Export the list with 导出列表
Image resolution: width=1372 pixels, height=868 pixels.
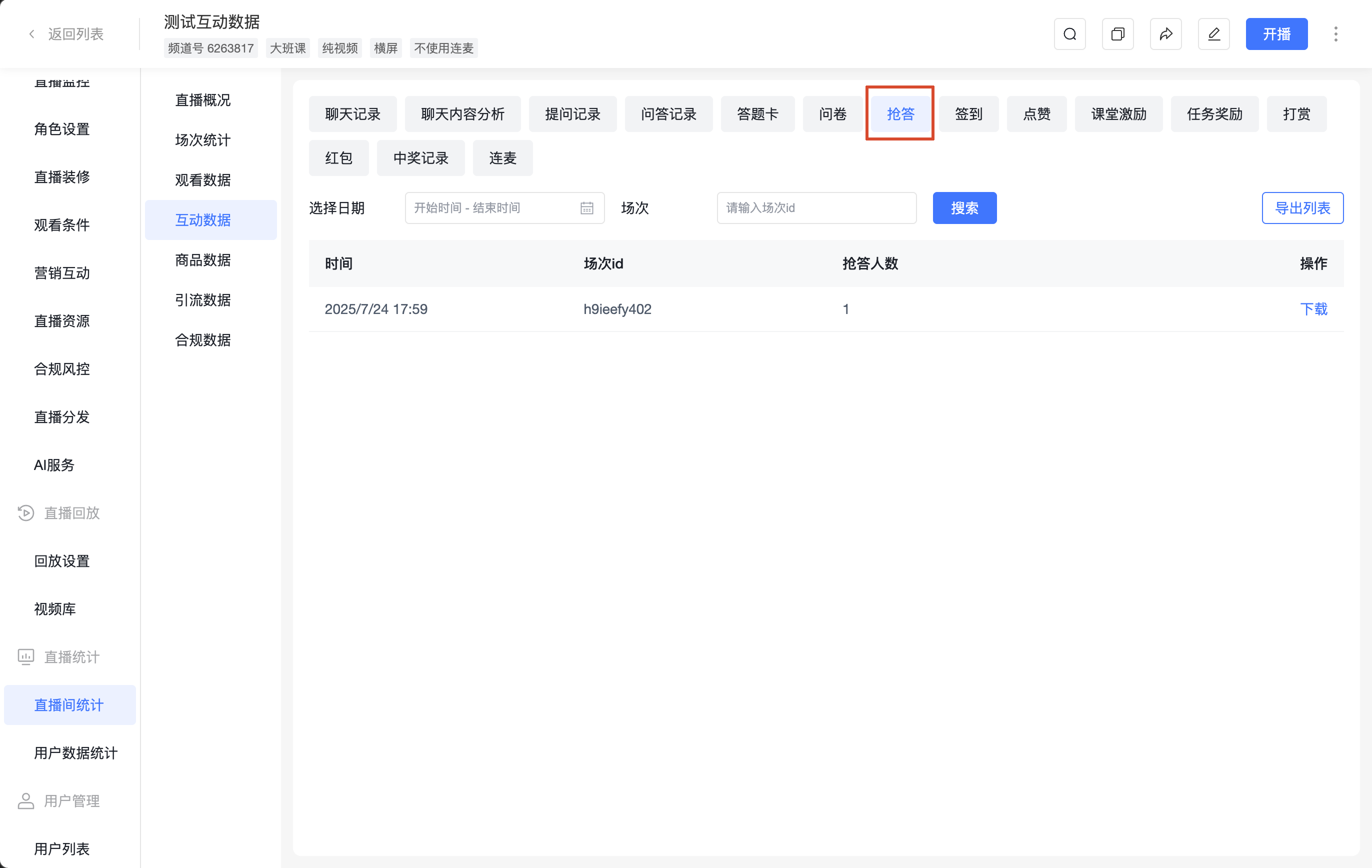point(1302,208)
